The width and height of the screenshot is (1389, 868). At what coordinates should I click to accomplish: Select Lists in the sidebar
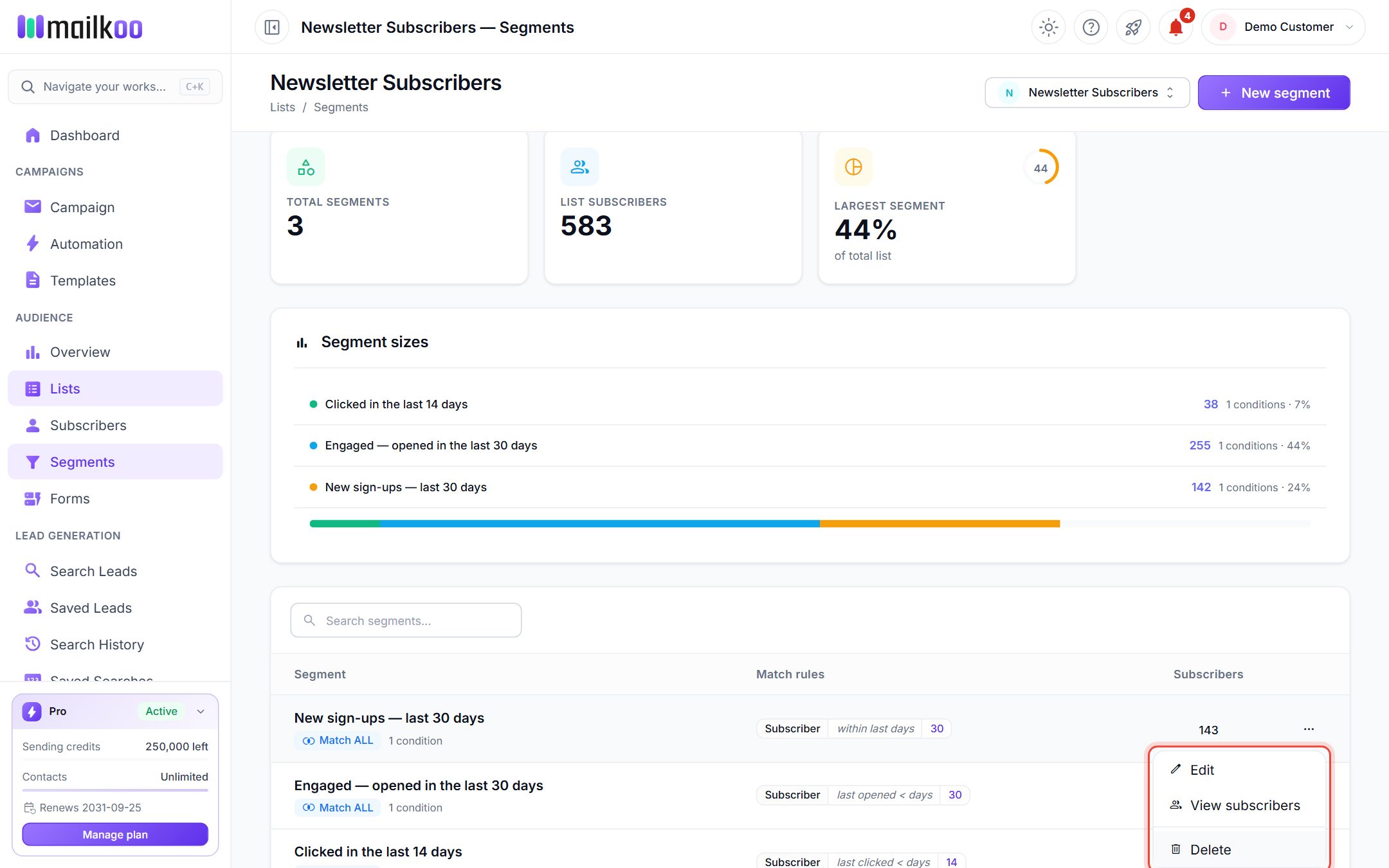pos(115,388)
